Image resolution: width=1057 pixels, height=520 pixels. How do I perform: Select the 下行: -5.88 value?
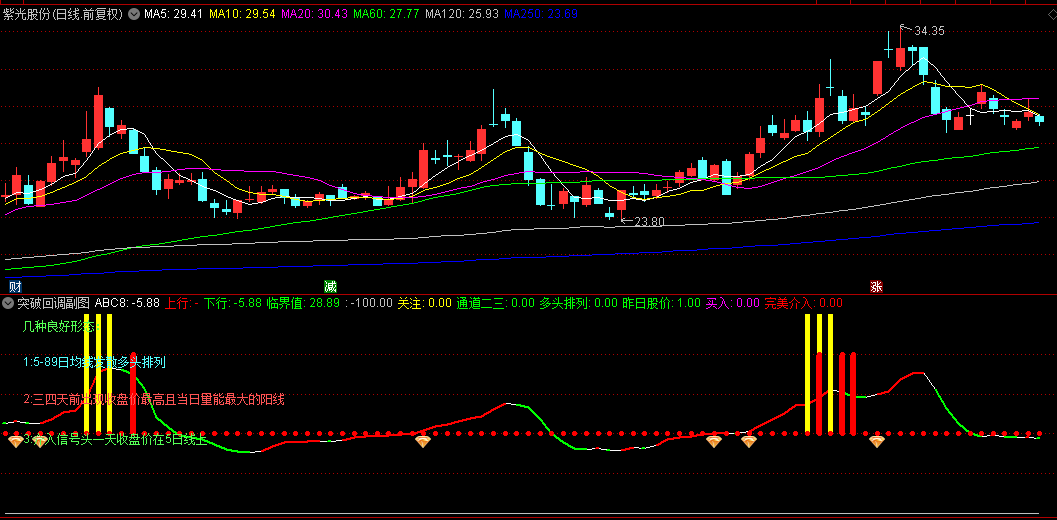(233, 303)
